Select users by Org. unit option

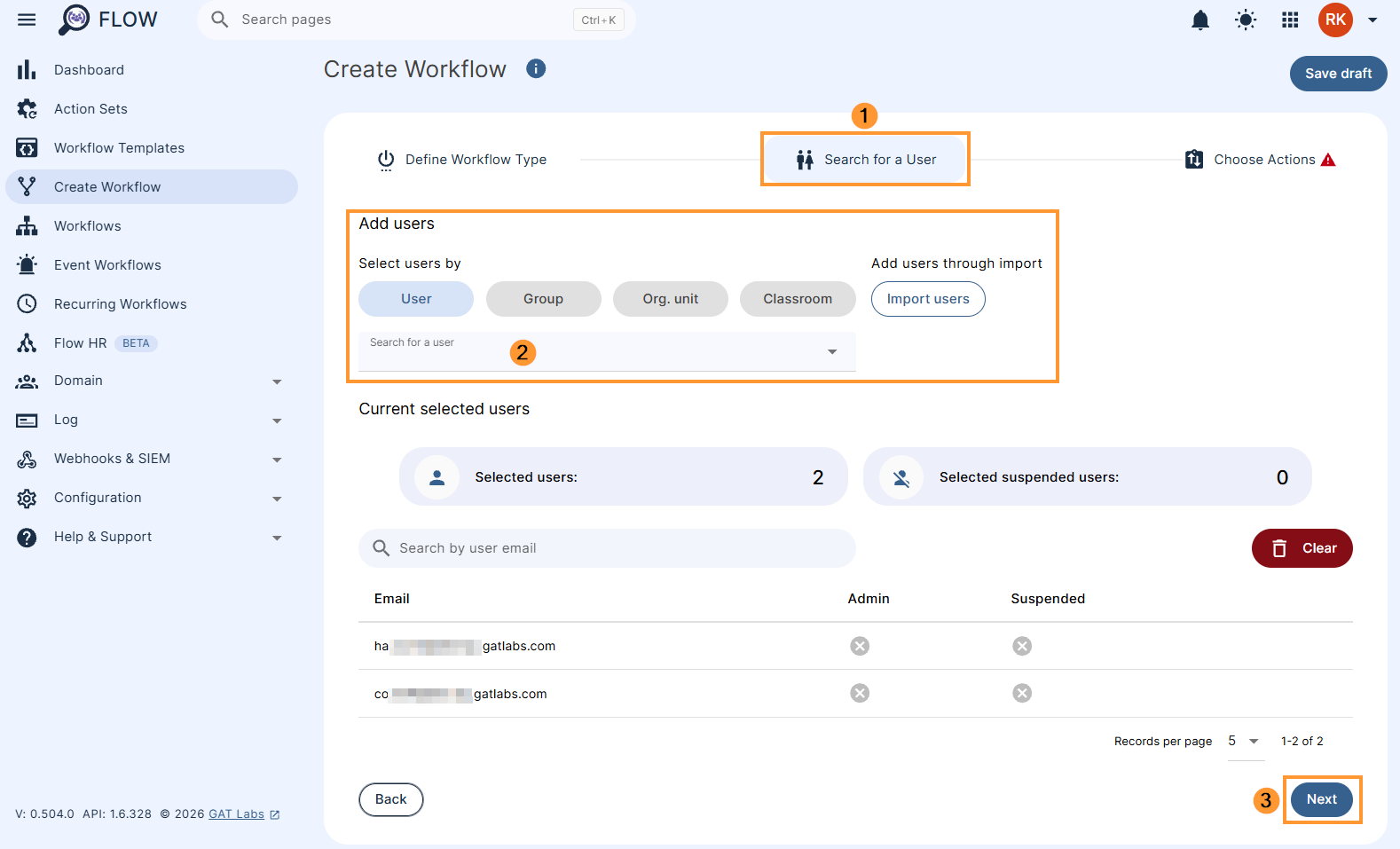click(x=671, y=299)
